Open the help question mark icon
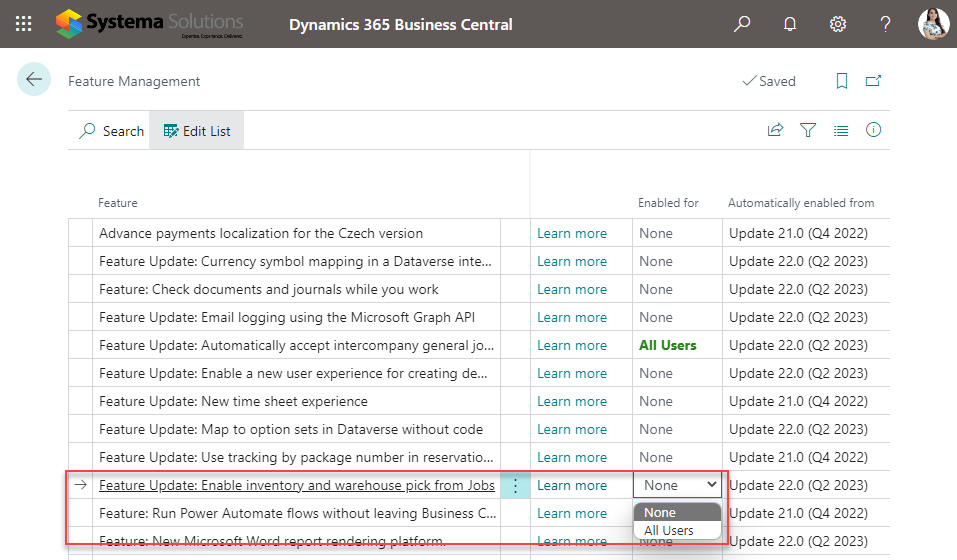957x560 pixels. pyautogui.click(x=885, y=24)
